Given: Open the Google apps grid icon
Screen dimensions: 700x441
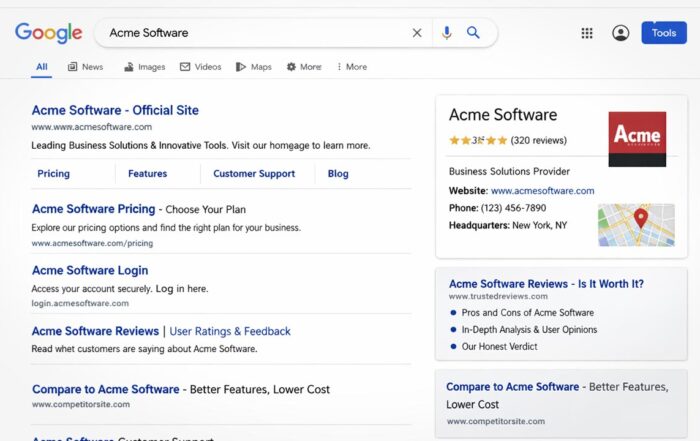Looking at the screenshot, I should (x=587, y=33).
